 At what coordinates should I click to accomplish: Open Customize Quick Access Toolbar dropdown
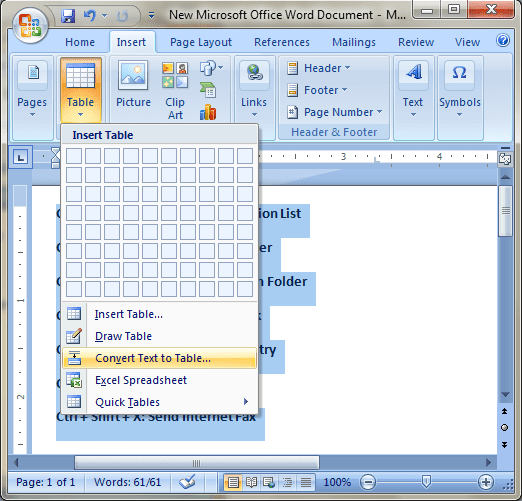[x=151, y=15]
